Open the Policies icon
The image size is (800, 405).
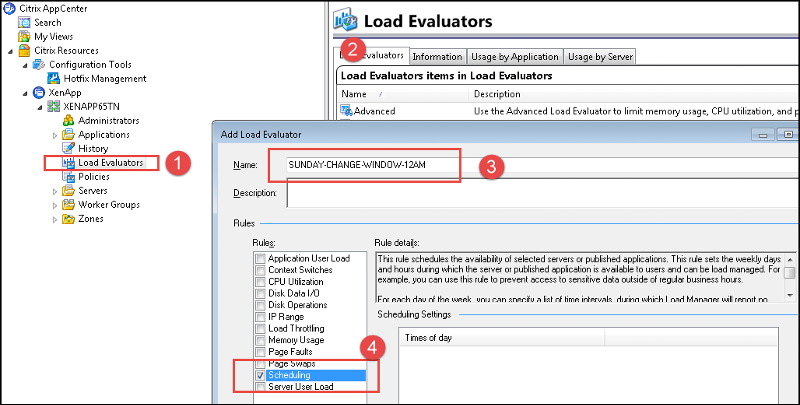point(68,176)
